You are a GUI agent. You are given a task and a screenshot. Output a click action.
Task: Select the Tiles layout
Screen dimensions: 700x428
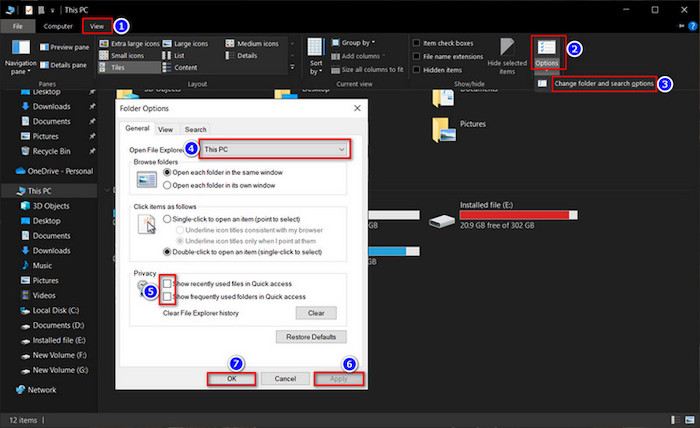click(129, 67)
